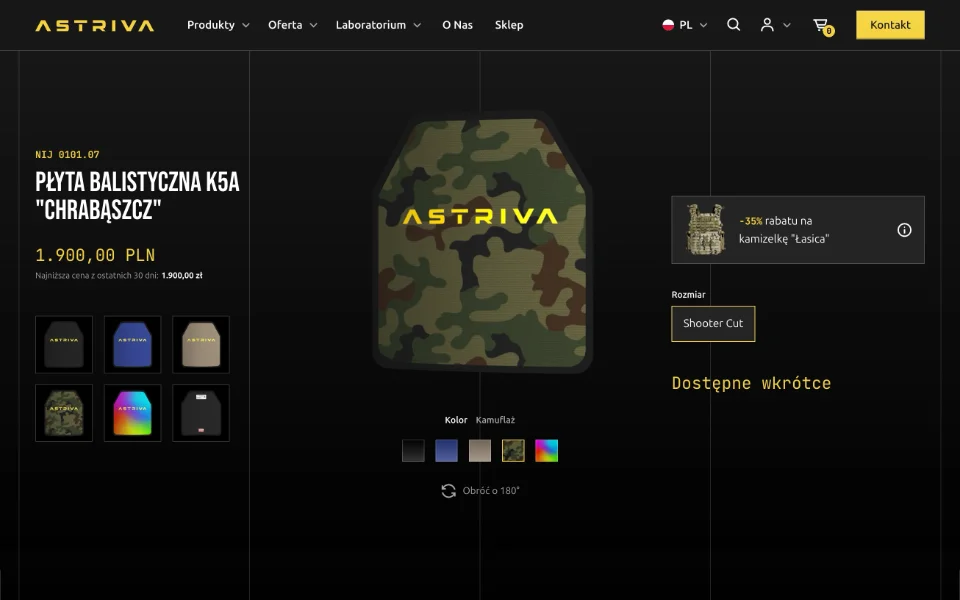Expand the Oferta menu chevron
The width and height of the screenshot is (960, 600).
pos(313,26)
